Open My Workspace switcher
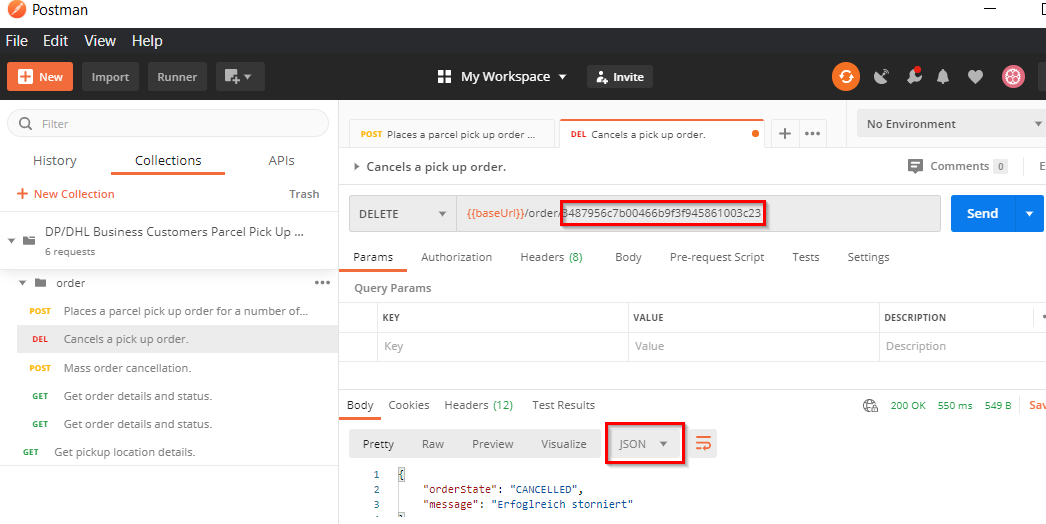This screenshot has height=524, width=1046. (502, 77)
